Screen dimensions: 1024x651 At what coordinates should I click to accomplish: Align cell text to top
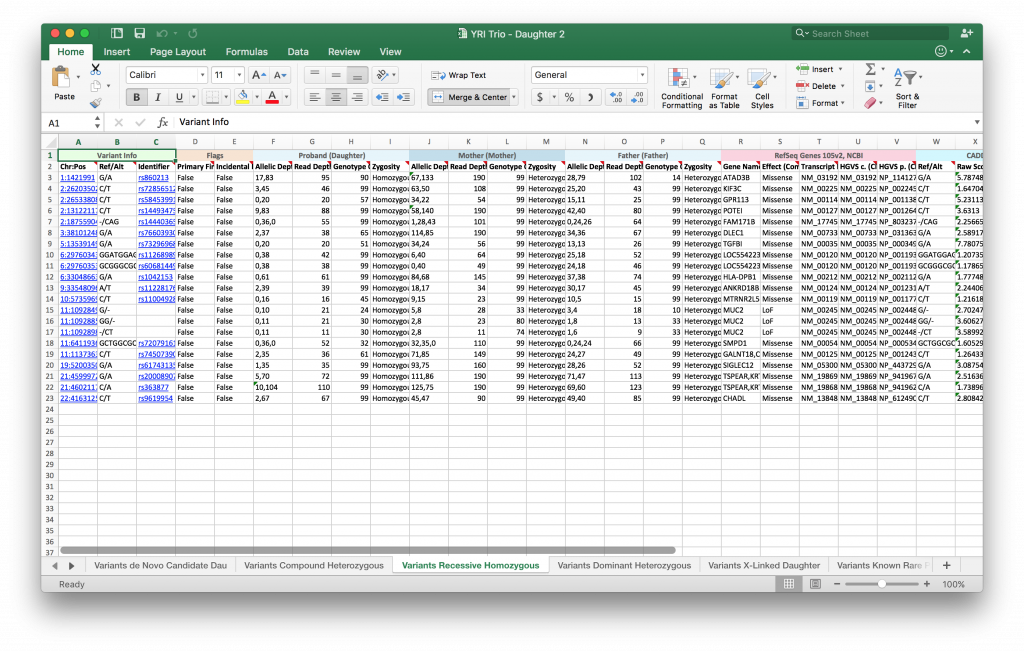[x=315, y=75]
